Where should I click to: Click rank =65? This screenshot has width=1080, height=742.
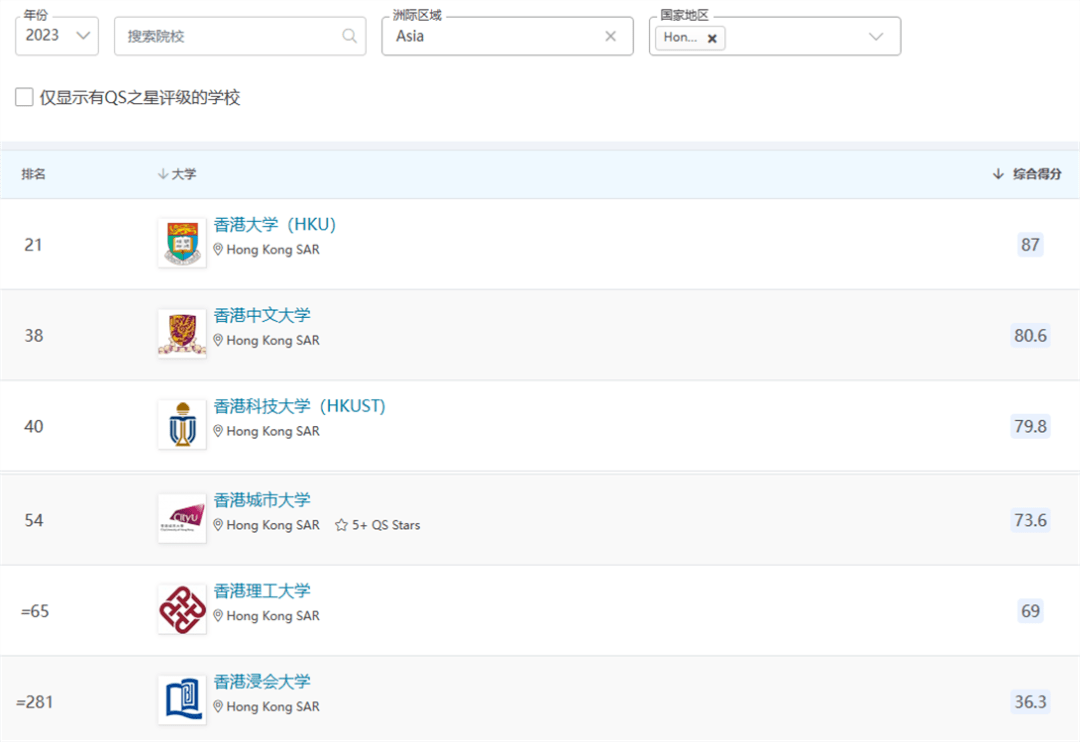click(x=35, y=611)
